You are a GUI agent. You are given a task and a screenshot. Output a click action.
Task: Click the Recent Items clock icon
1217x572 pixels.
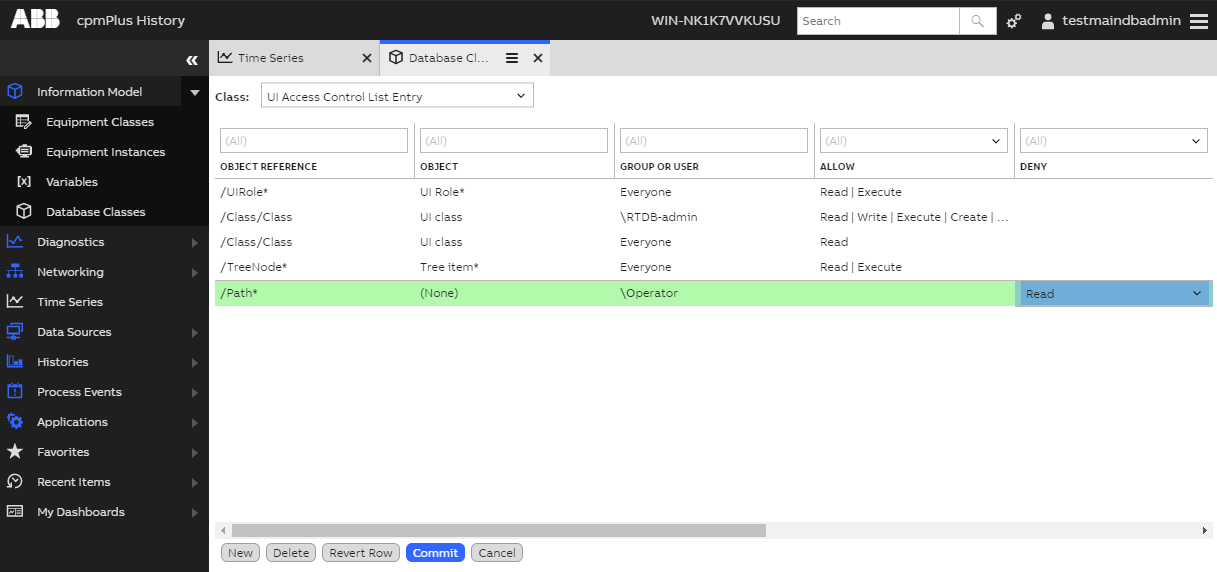tap(15, 481)
